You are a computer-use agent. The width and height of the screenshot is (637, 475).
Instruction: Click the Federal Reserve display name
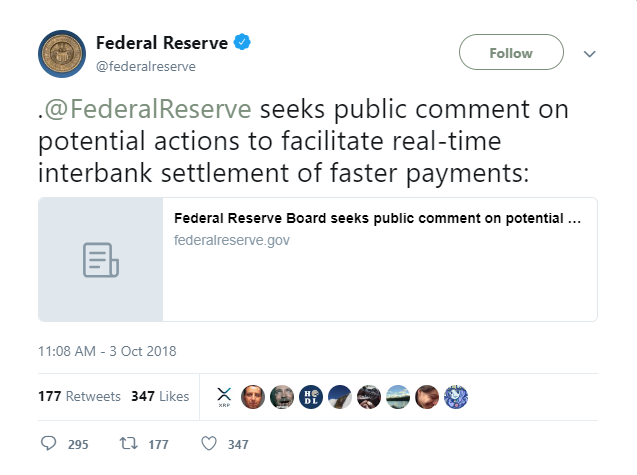pos(161,43)
